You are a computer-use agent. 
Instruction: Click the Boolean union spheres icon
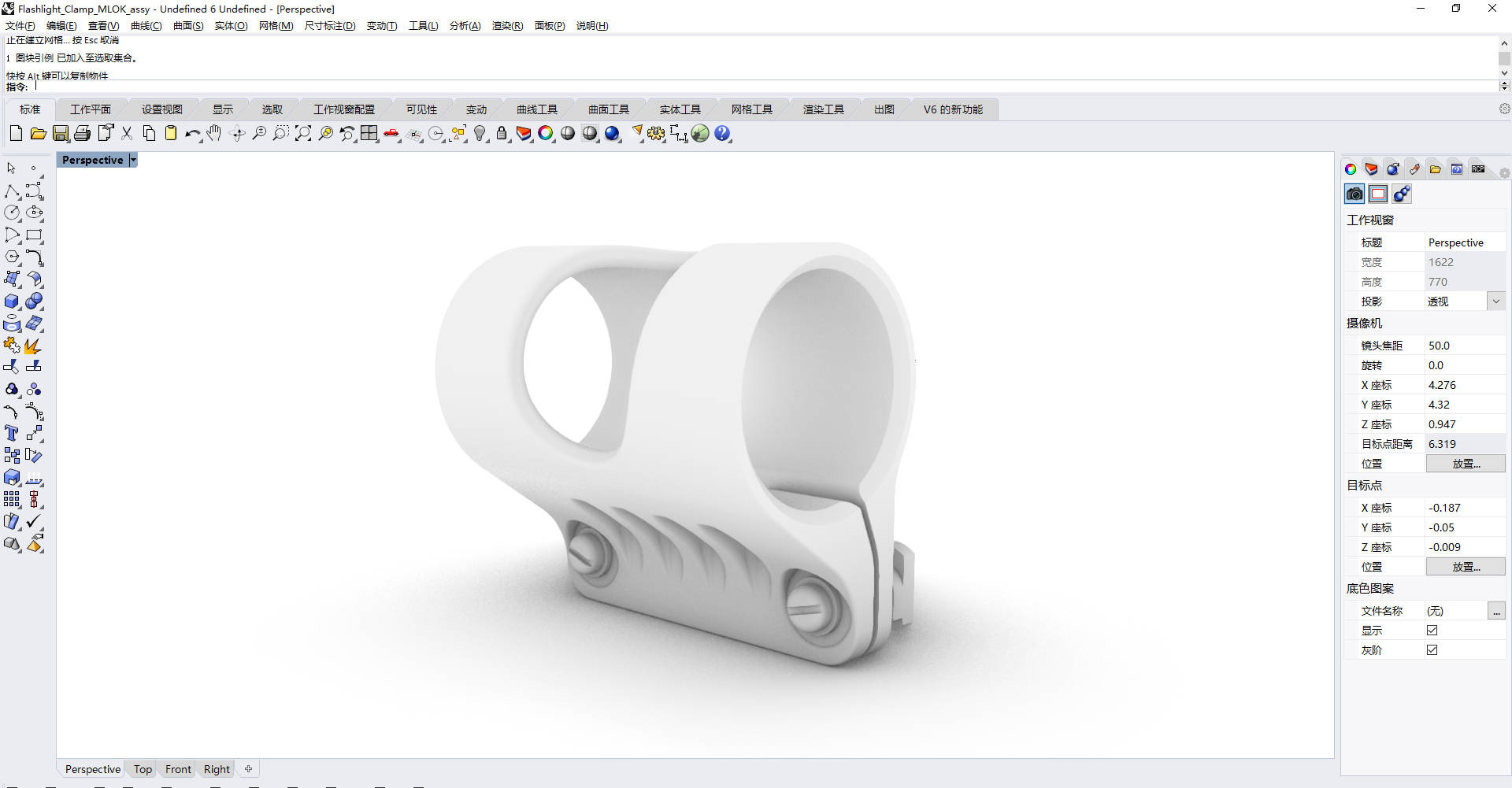34,302
